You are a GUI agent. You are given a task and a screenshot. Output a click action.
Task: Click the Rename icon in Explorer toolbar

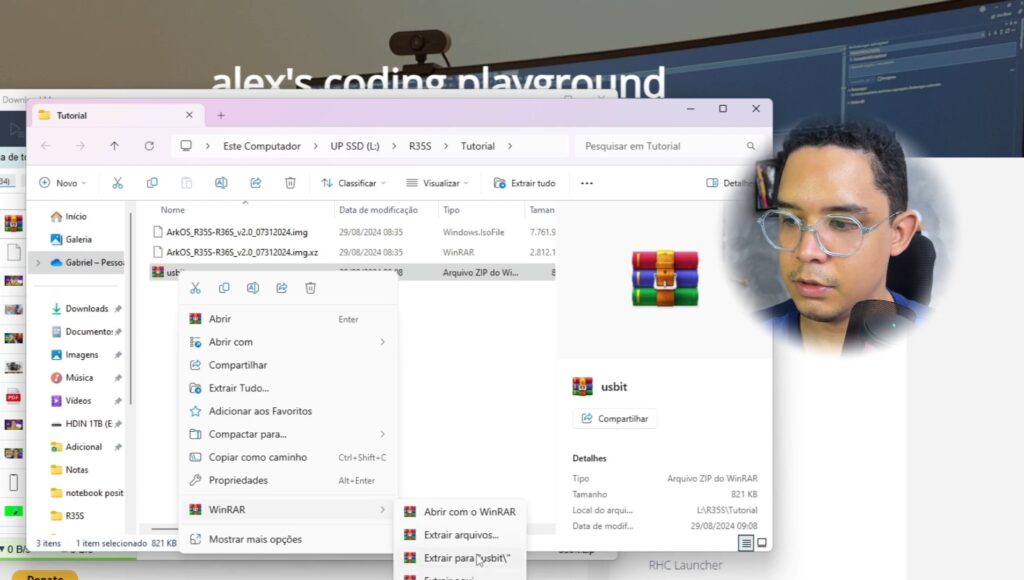pyautogui.click(x=221, y=183)
